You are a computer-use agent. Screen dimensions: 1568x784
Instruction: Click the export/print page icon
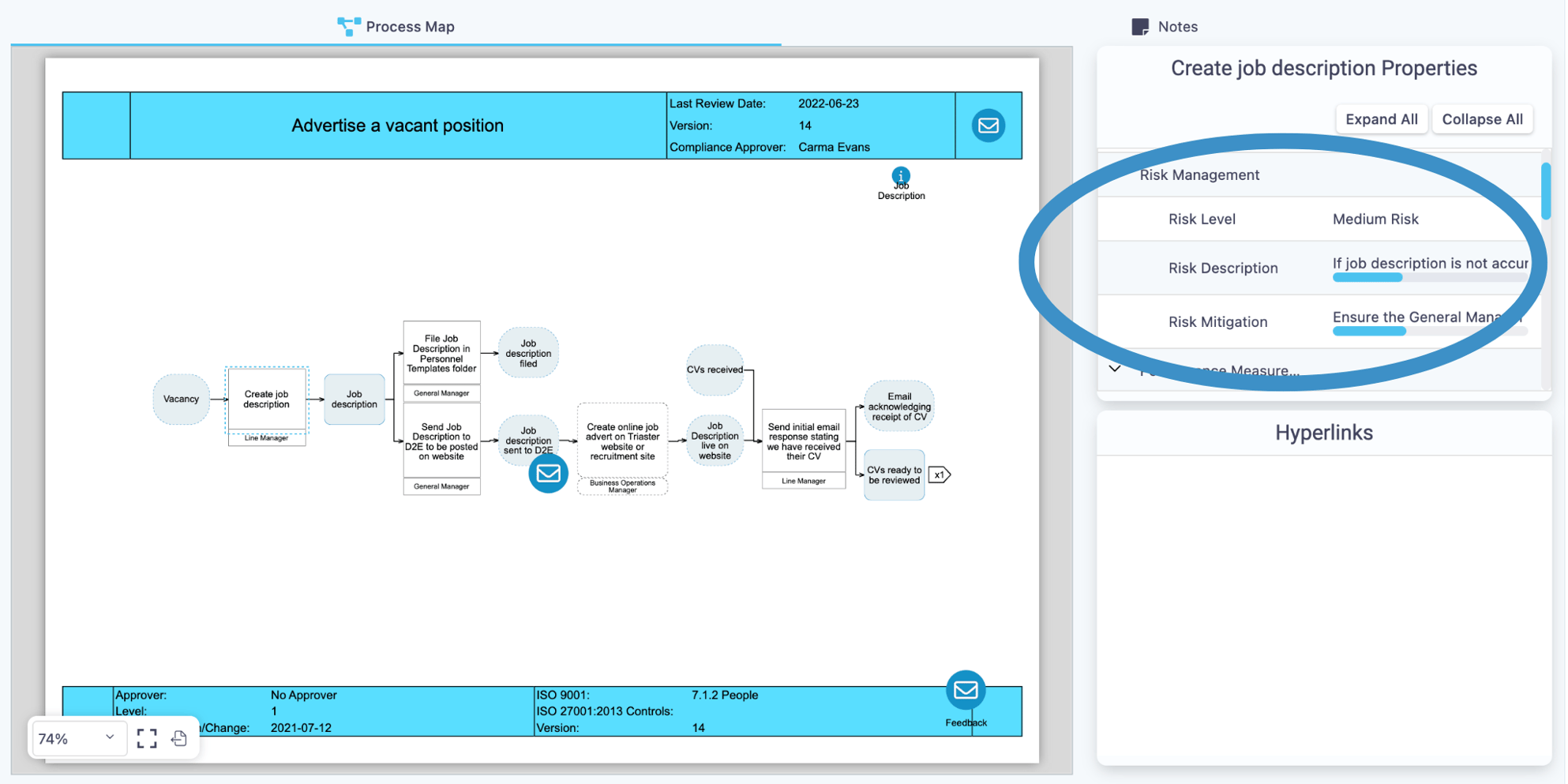(x=179, y=738)
